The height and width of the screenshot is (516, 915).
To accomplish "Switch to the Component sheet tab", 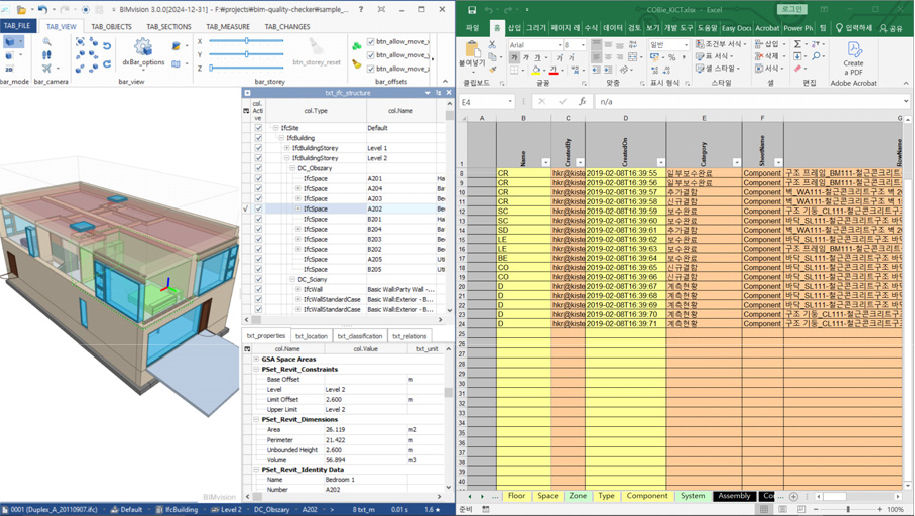I will tap(647, 496).
